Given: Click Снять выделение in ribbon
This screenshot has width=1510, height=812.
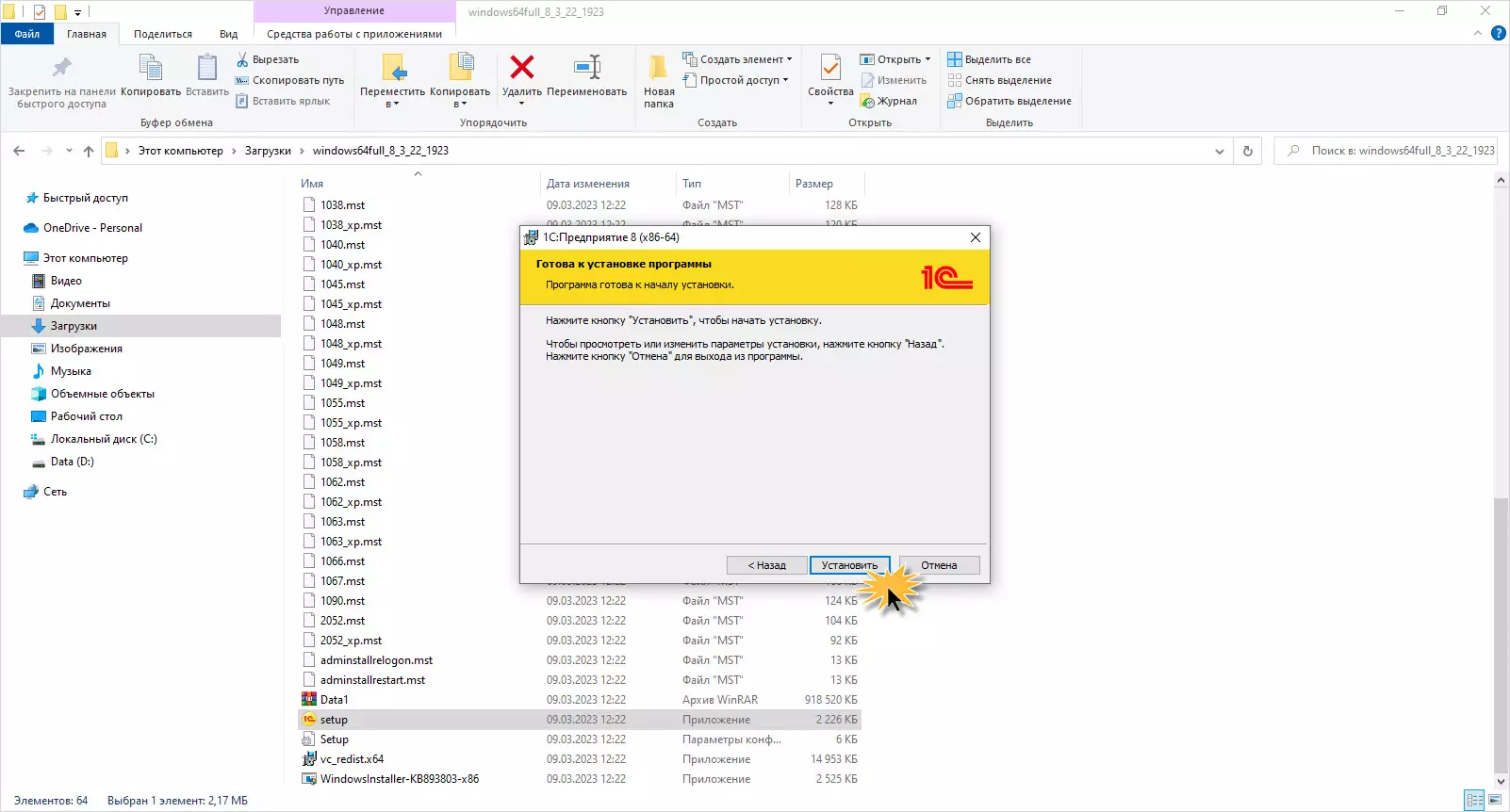Looking at the screenshot, I should [x=1000, y=80].
